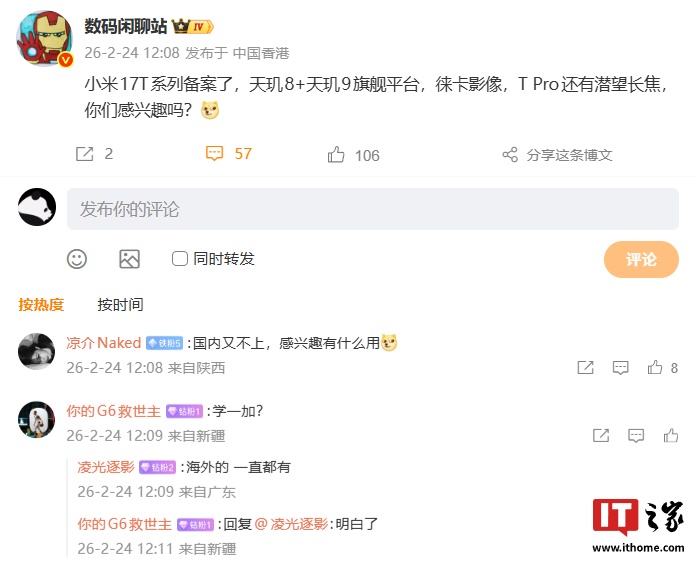The height and width of the screenshot is (562, 696).
Task: Click the orange 评论 submit button
Action: coord(641,259)
